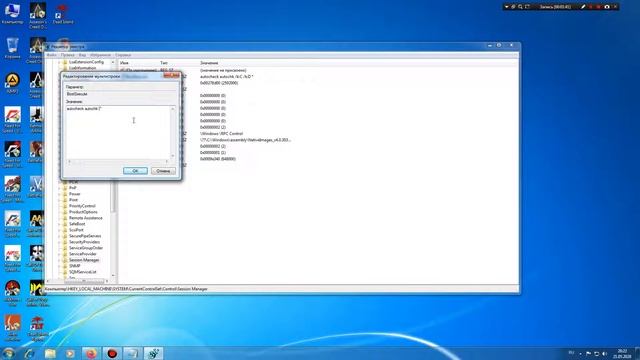The width and height of the screenshot is (640, 360).
Task: Open the Избранное menu
Action: pyautogui.click(x=100, y=55)
